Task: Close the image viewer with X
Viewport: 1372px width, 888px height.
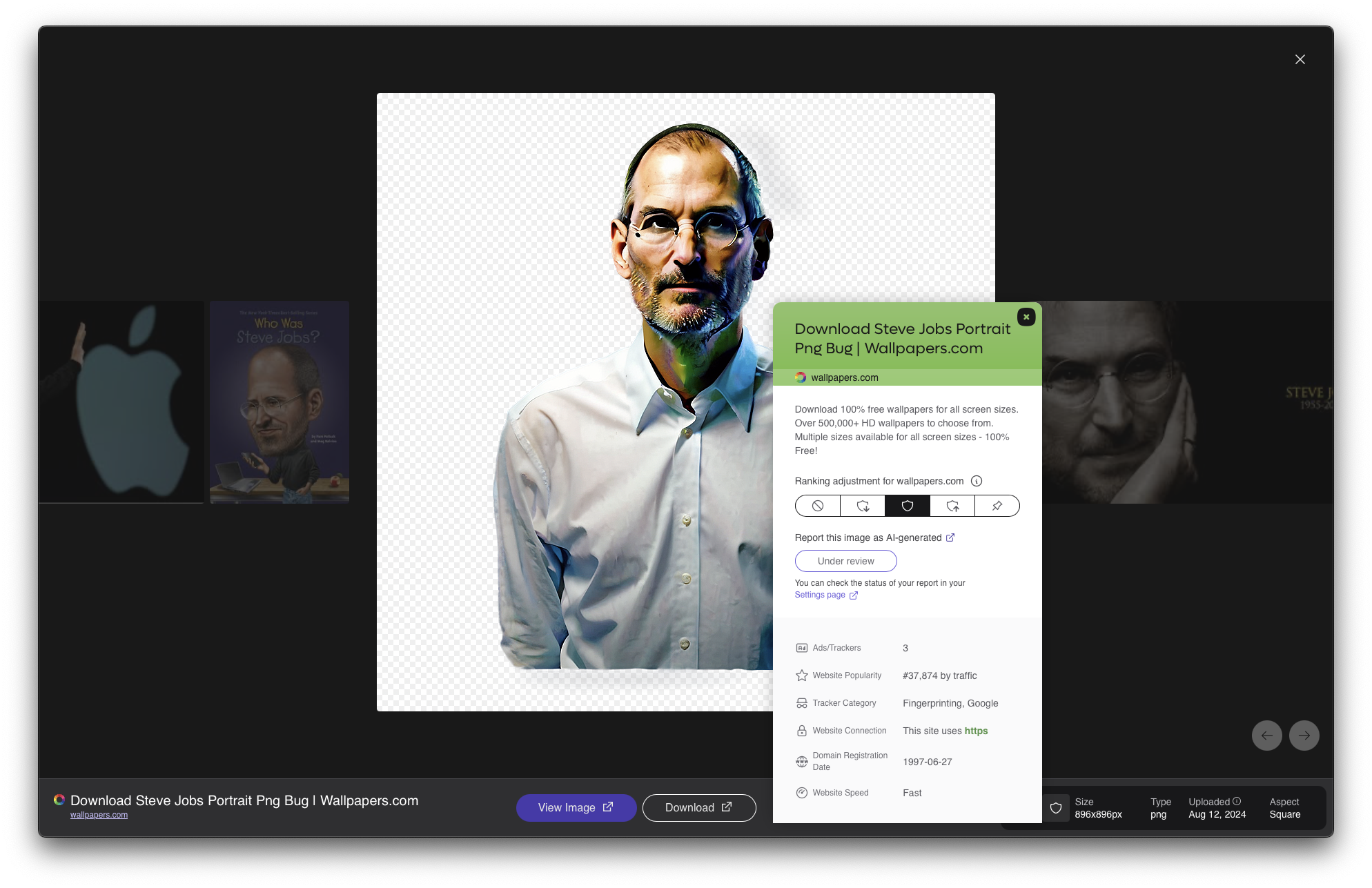Action: (x=1300, y=59)
